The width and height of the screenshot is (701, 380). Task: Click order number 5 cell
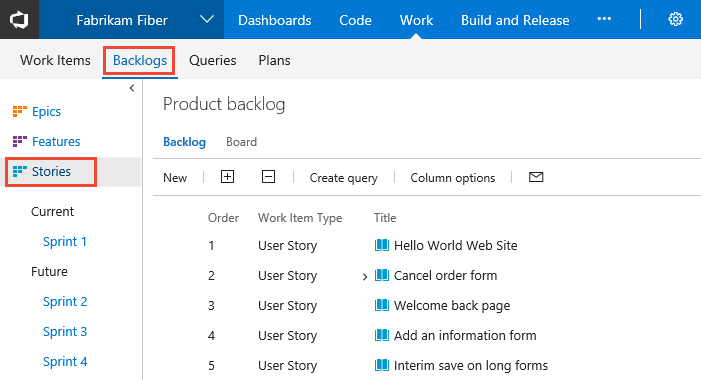click(211, 365)
